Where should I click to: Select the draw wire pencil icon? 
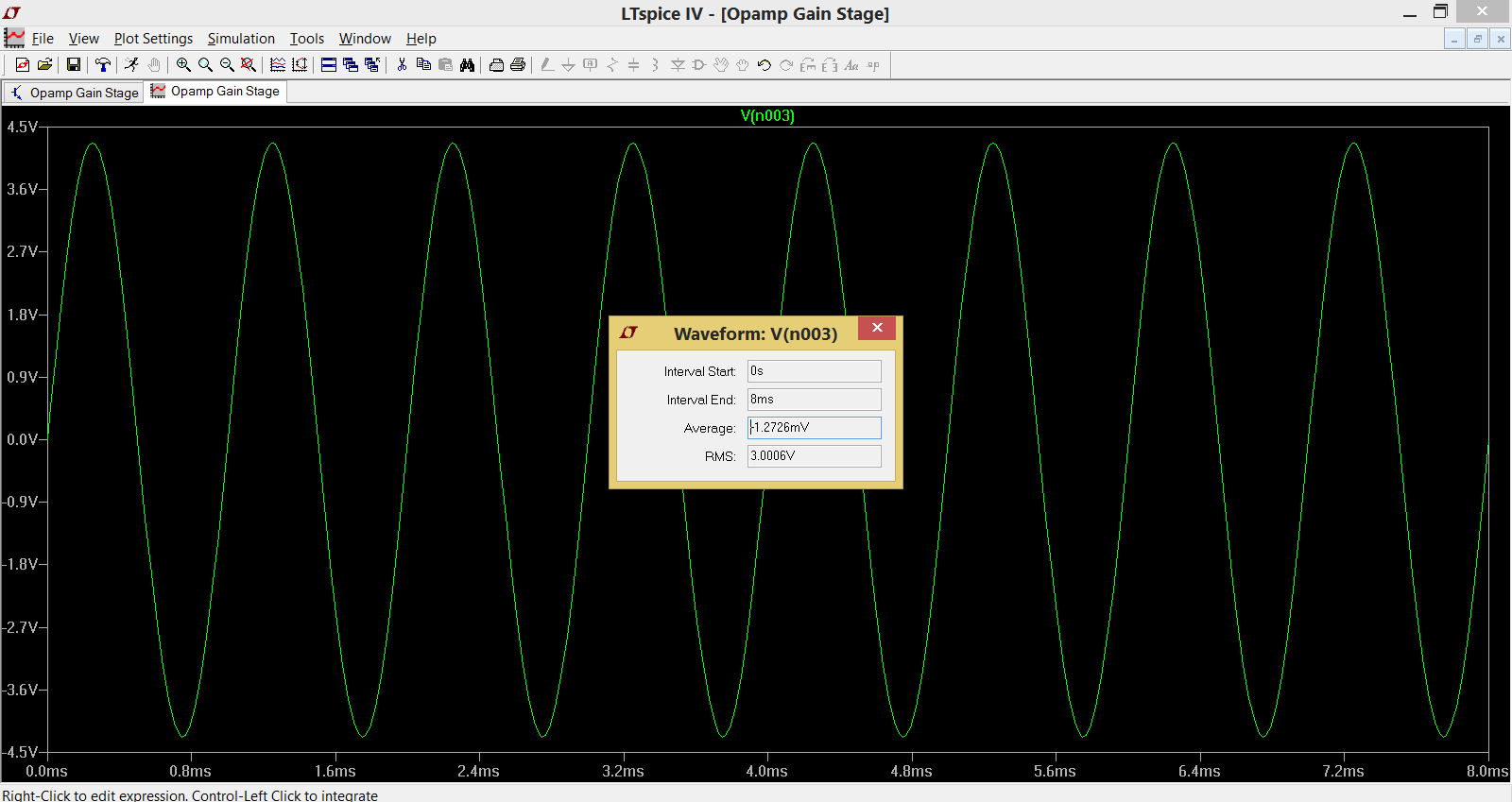(547, 64)
